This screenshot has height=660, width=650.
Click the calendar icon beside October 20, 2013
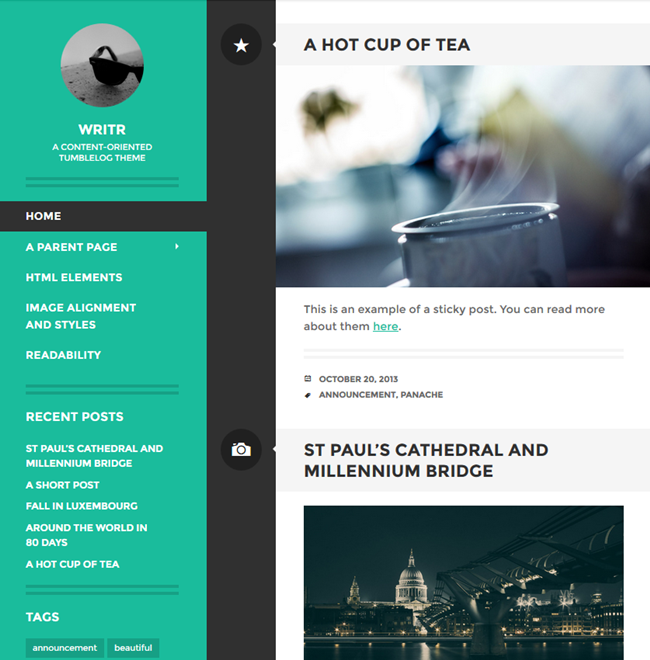308,379
